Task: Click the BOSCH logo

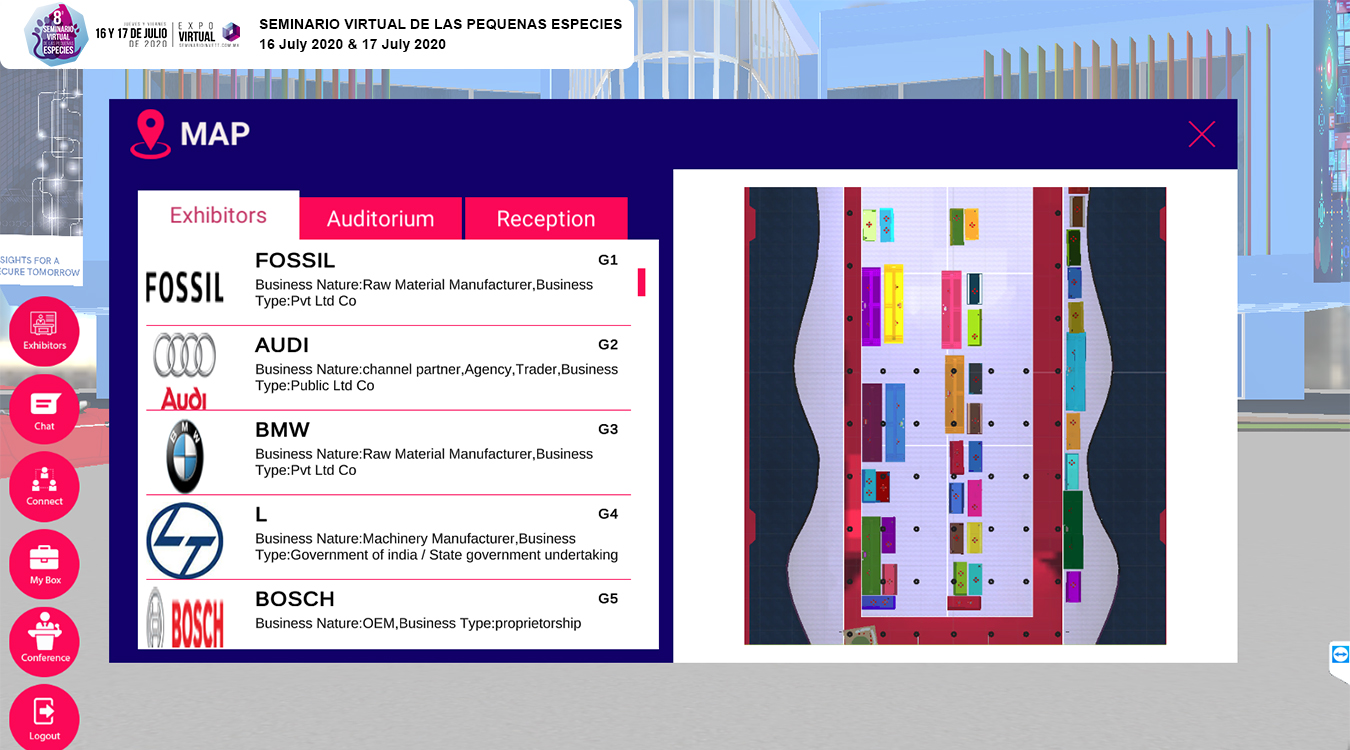Action: point(185,617)
